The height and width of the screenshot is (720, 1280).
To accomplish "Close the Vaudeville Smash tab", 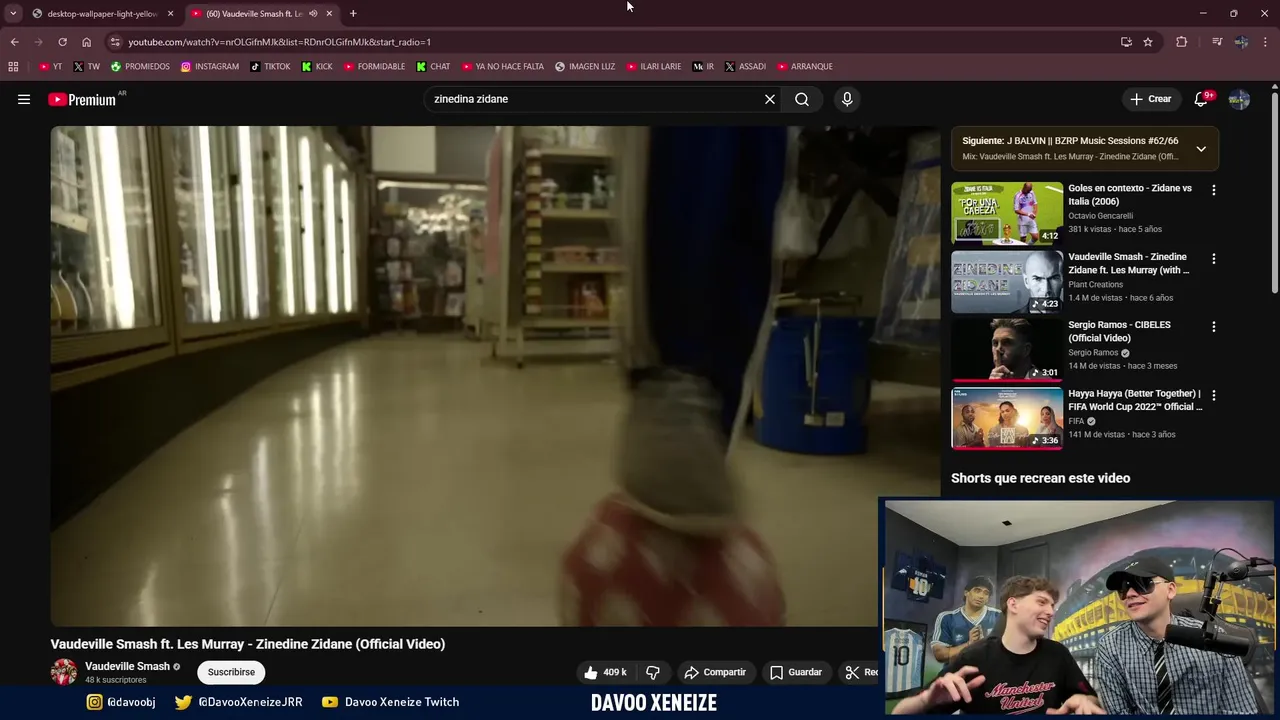I will point(329,14).
